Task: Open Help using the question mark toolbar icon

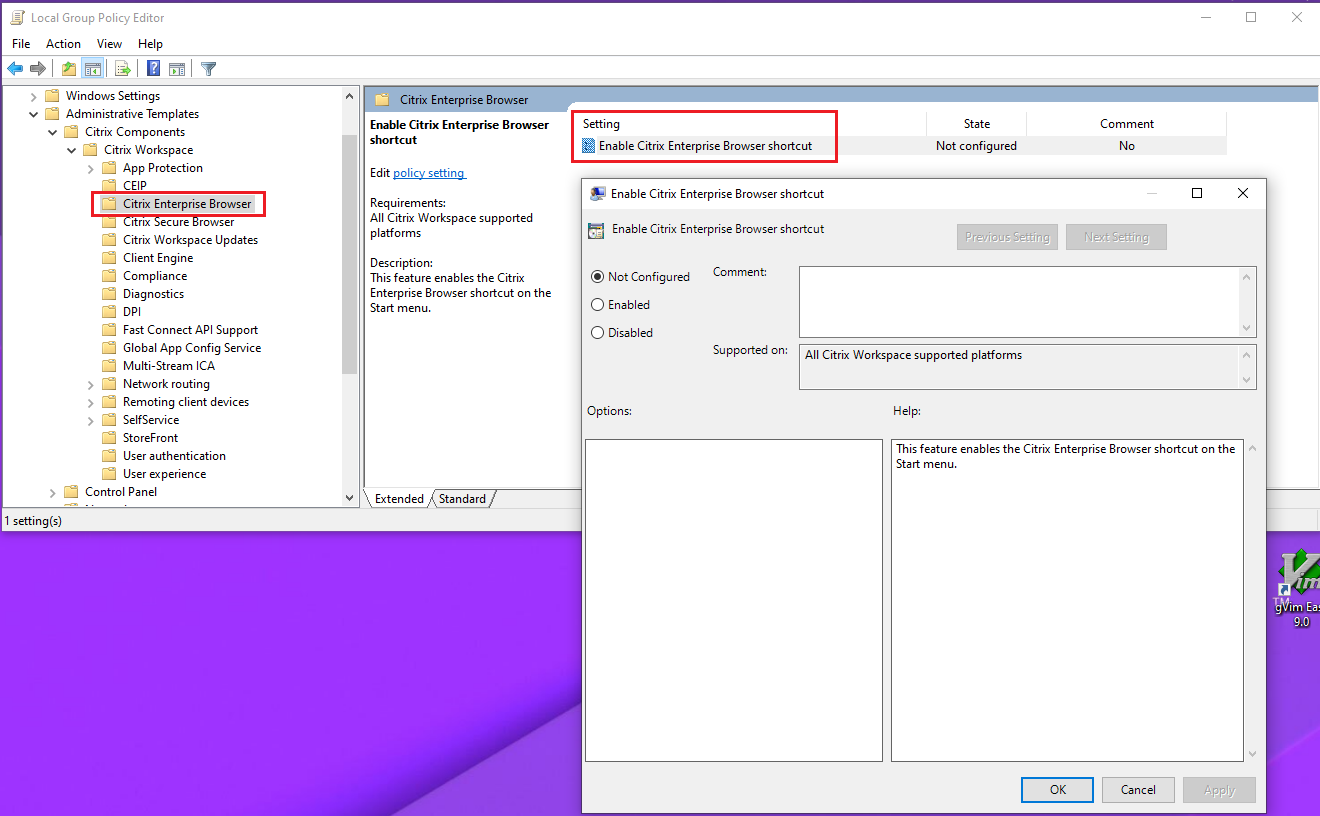Action: pyautogui.click(x=152, y=68)
